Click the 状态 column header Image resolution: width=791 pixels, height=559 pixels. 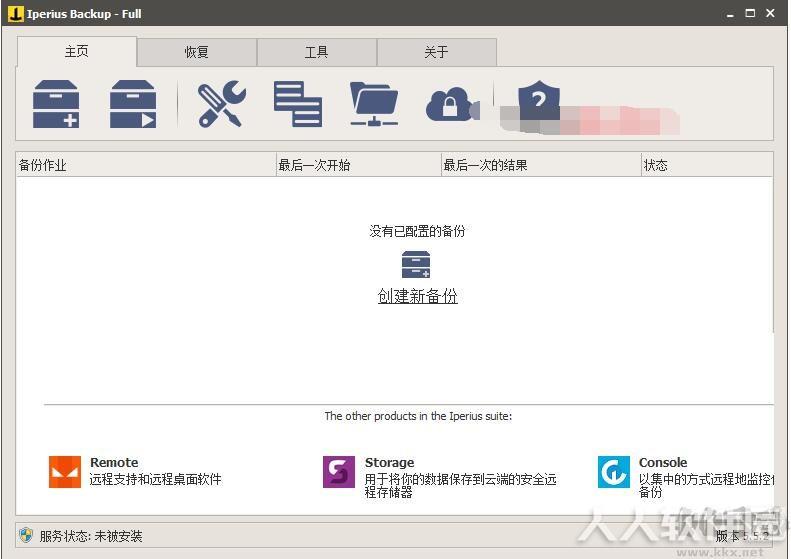coord(707,165)
